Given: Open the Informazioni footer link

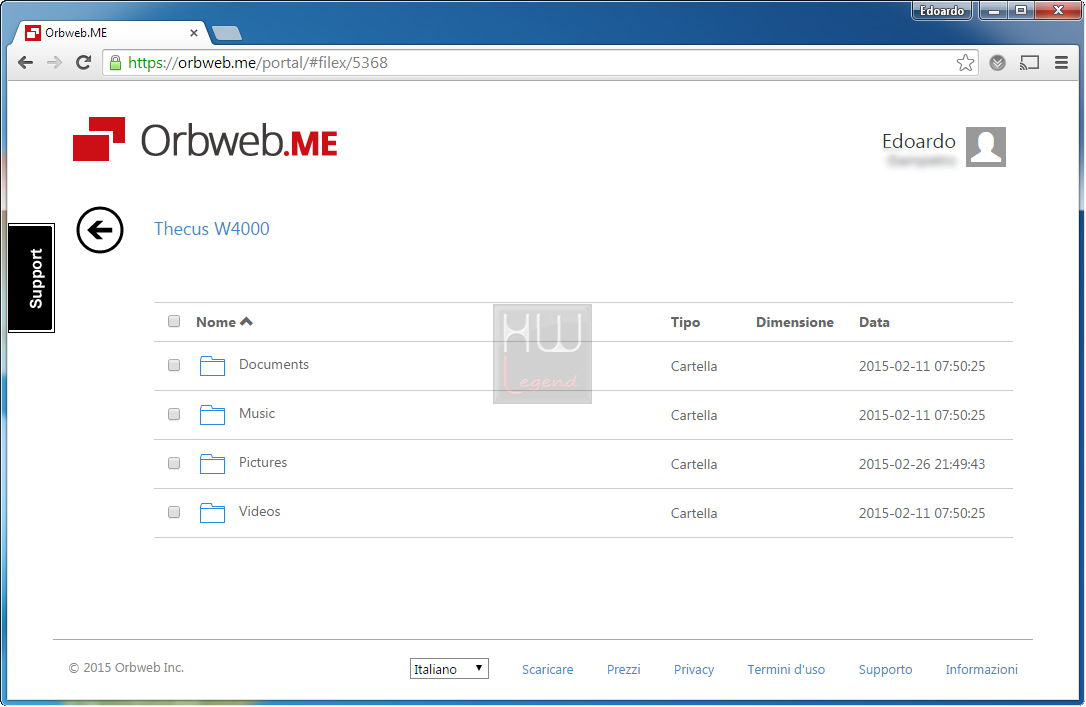Looking at the screenshot, I should (x=981, y=670).
